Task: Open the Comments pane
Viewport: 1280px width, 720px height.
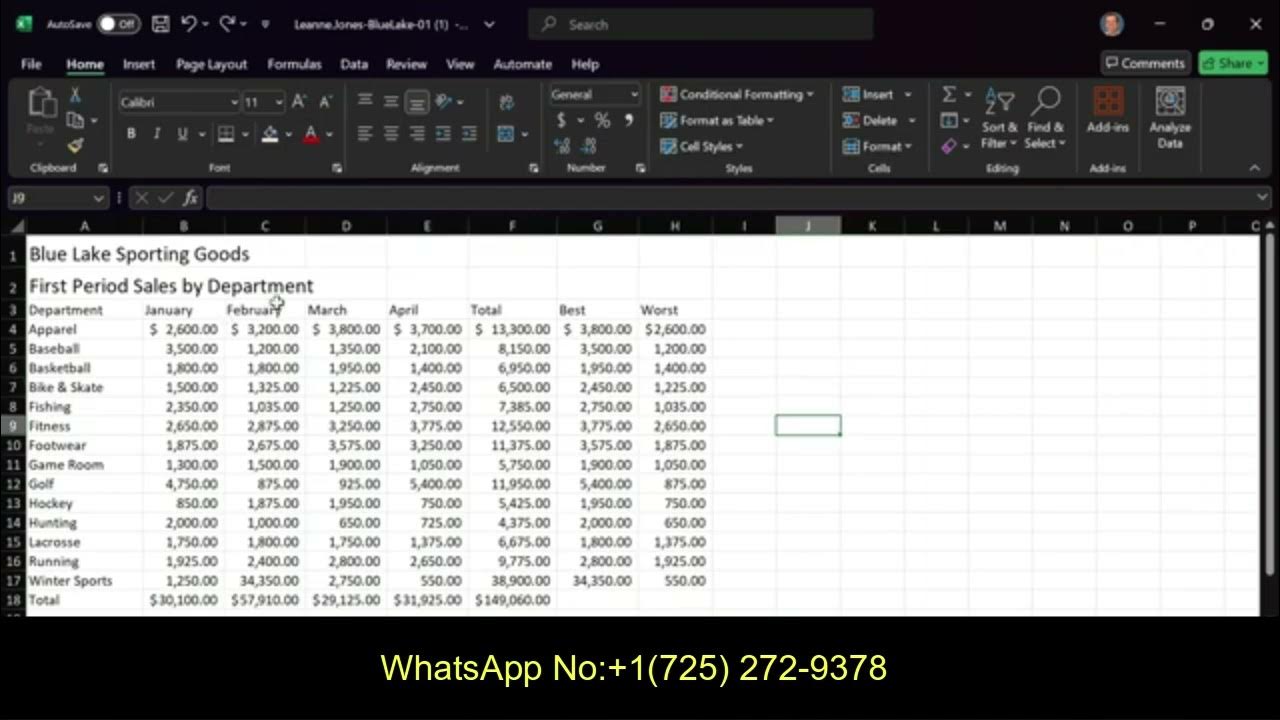Action: pyautogui.click(x=1145, y=63)
